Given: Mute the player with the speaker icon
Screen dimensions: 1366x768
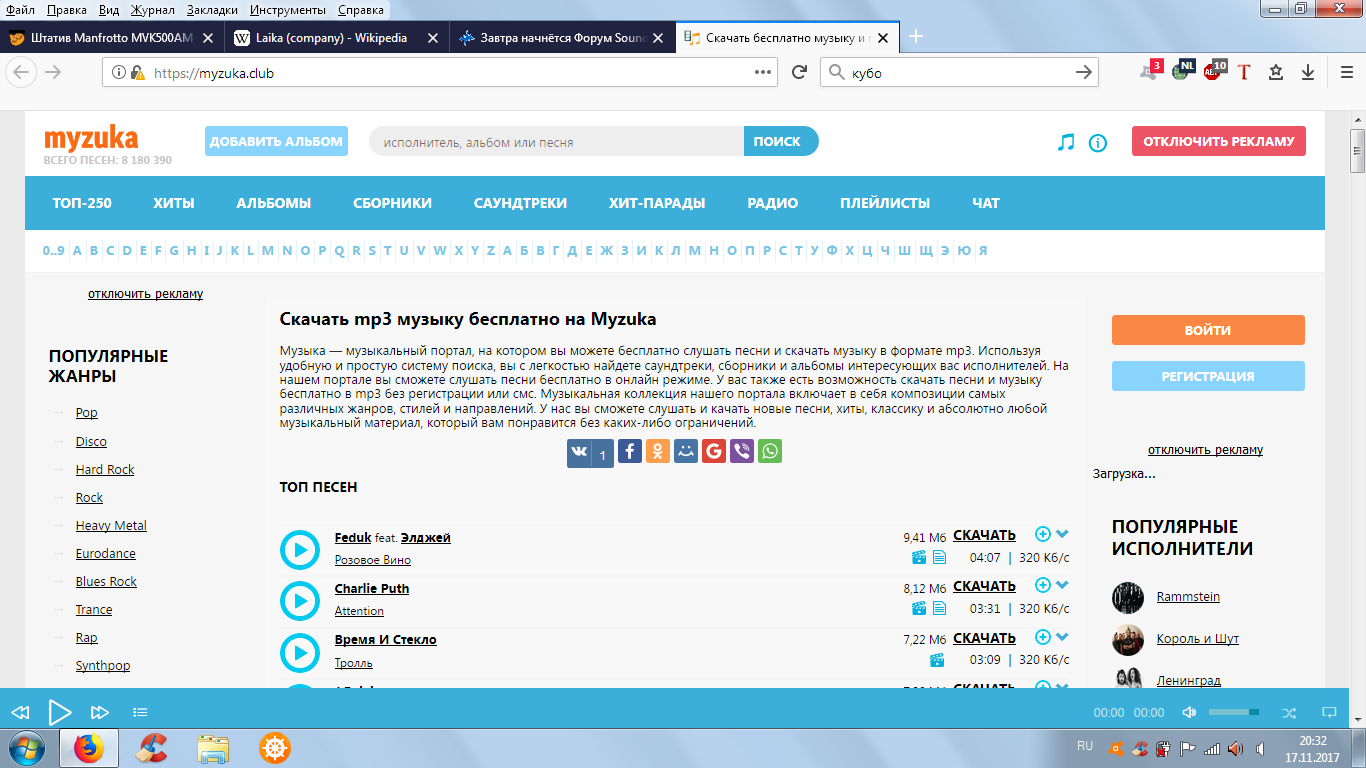Looking at the screenshot, I should [x=1189, y=712].
